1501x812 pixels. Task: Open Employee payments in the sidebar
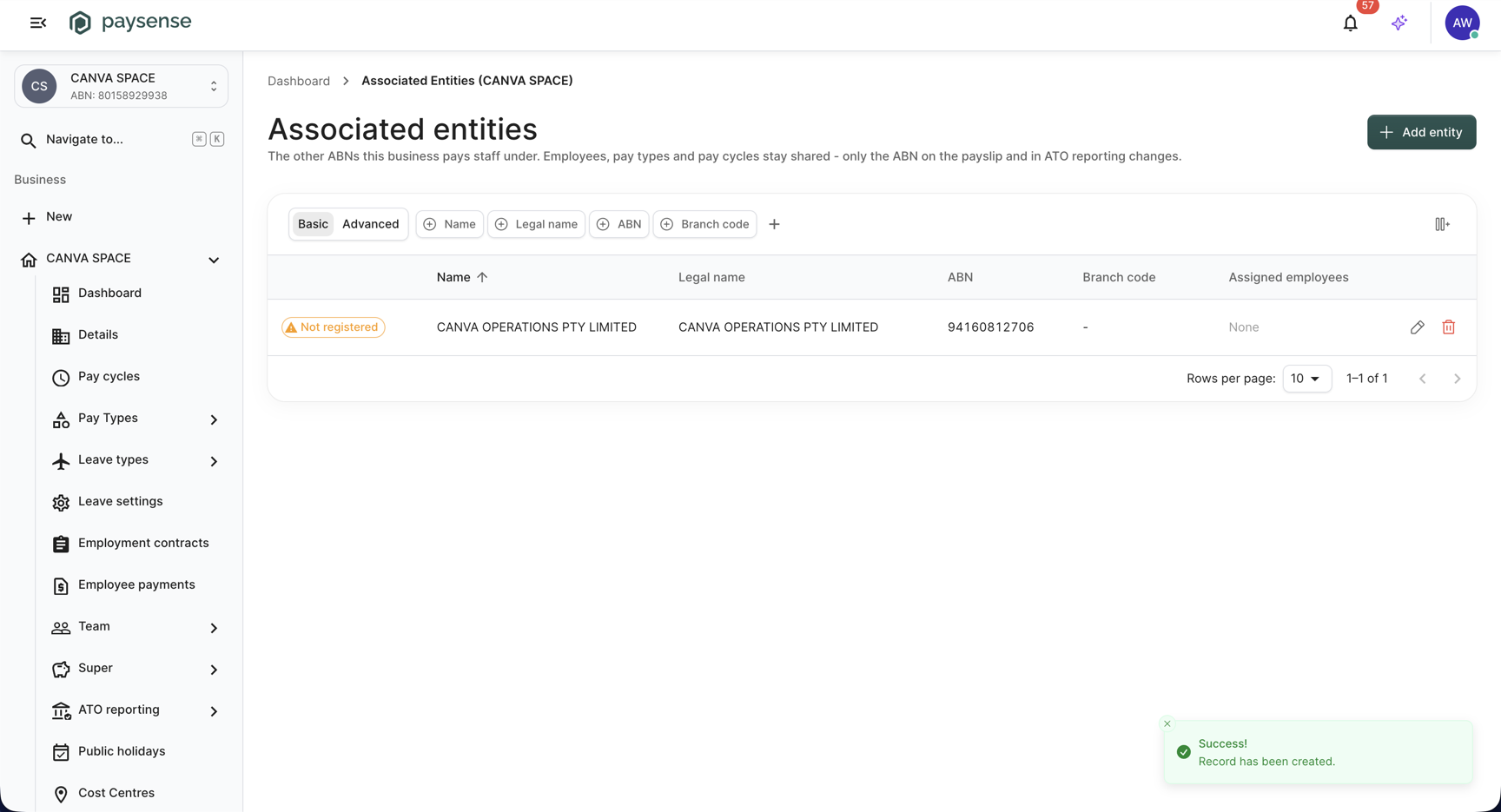click(135, 585)
